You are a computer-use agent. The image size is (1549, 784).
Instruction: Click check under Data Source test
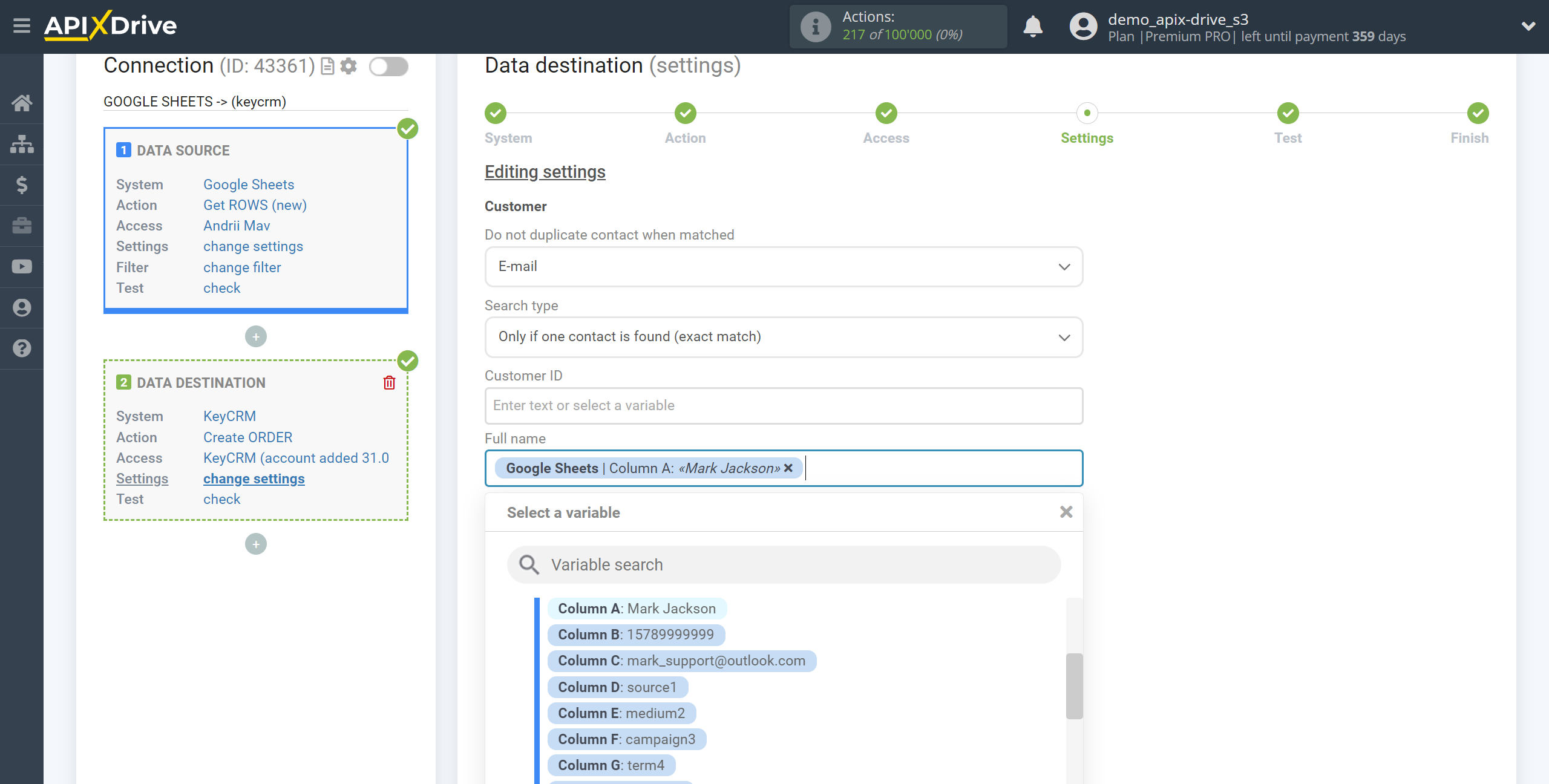221,288
